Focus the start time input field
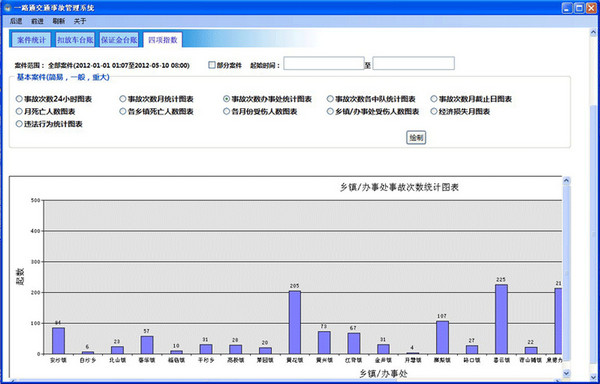This screenshot has width=600, height=384. (x=324, y=63)
